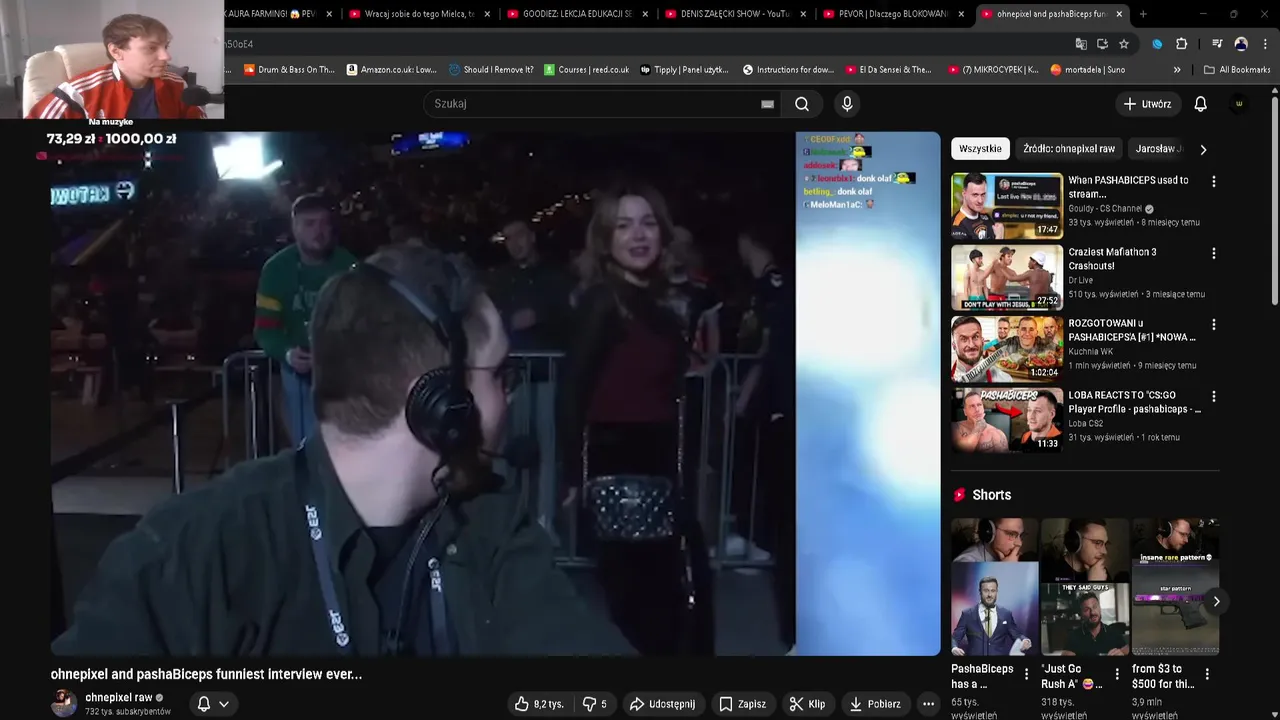The image size is (1280, 720).
Task: Show hidden bookmarks chevron
Action: [x=1177, y=70]
